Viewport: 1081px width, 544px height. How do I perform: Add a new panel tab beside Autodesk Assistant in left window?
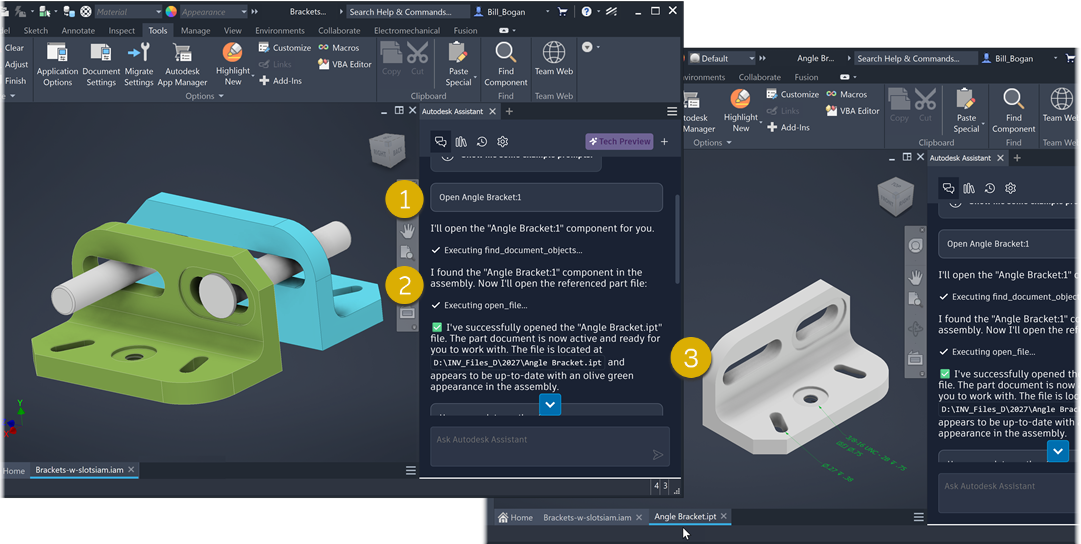pyautogui.click(x=509, y=111)
